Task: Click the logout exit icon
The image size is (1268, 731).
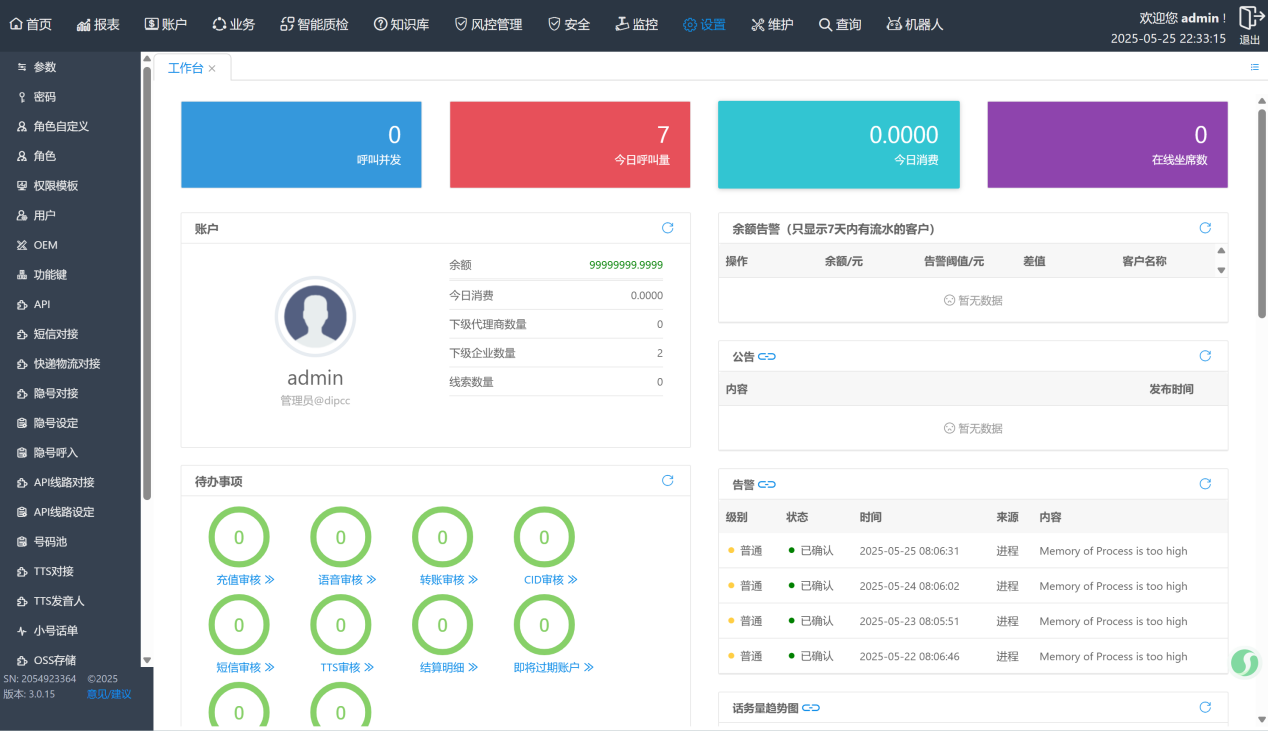Action: [x=1249, y=19]
